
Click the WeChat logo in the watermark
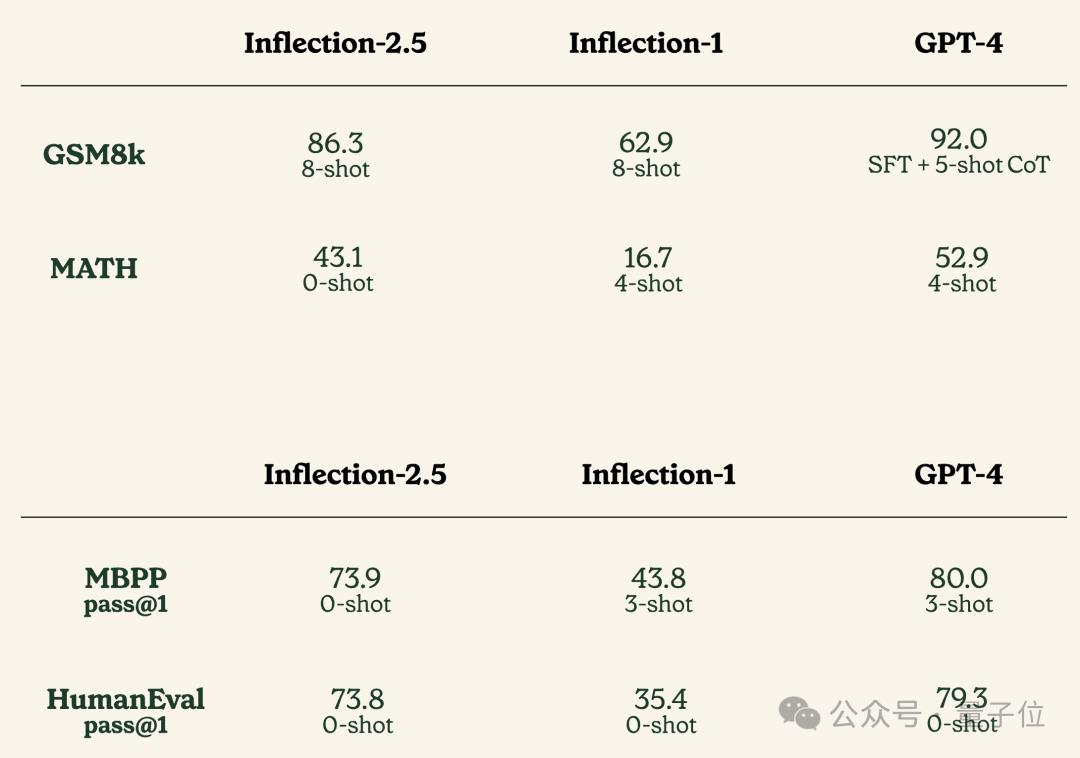[799, 713]
